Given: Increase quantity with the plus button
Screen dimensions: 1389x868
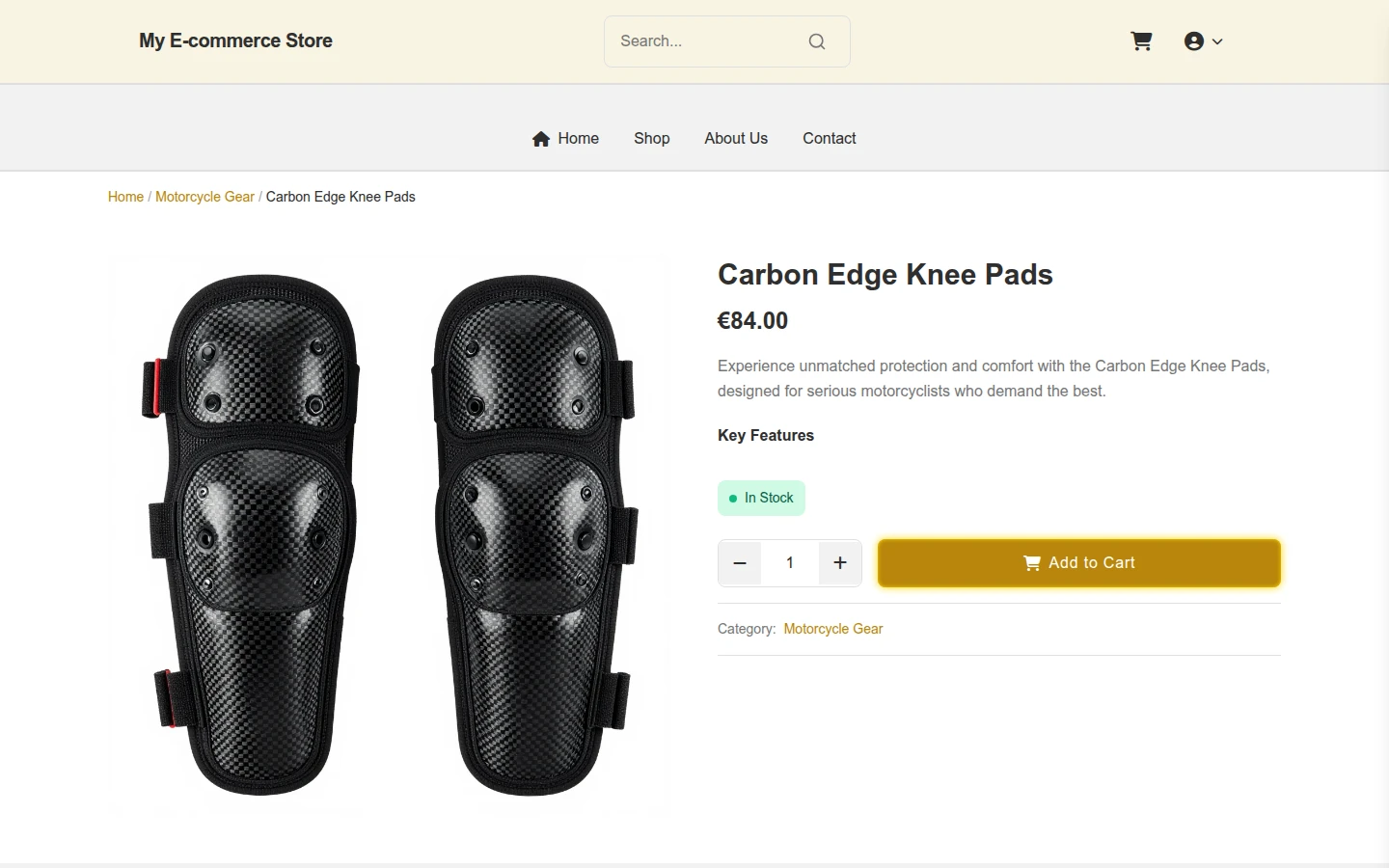Looking at the screenshot, I should click(840, 563).
